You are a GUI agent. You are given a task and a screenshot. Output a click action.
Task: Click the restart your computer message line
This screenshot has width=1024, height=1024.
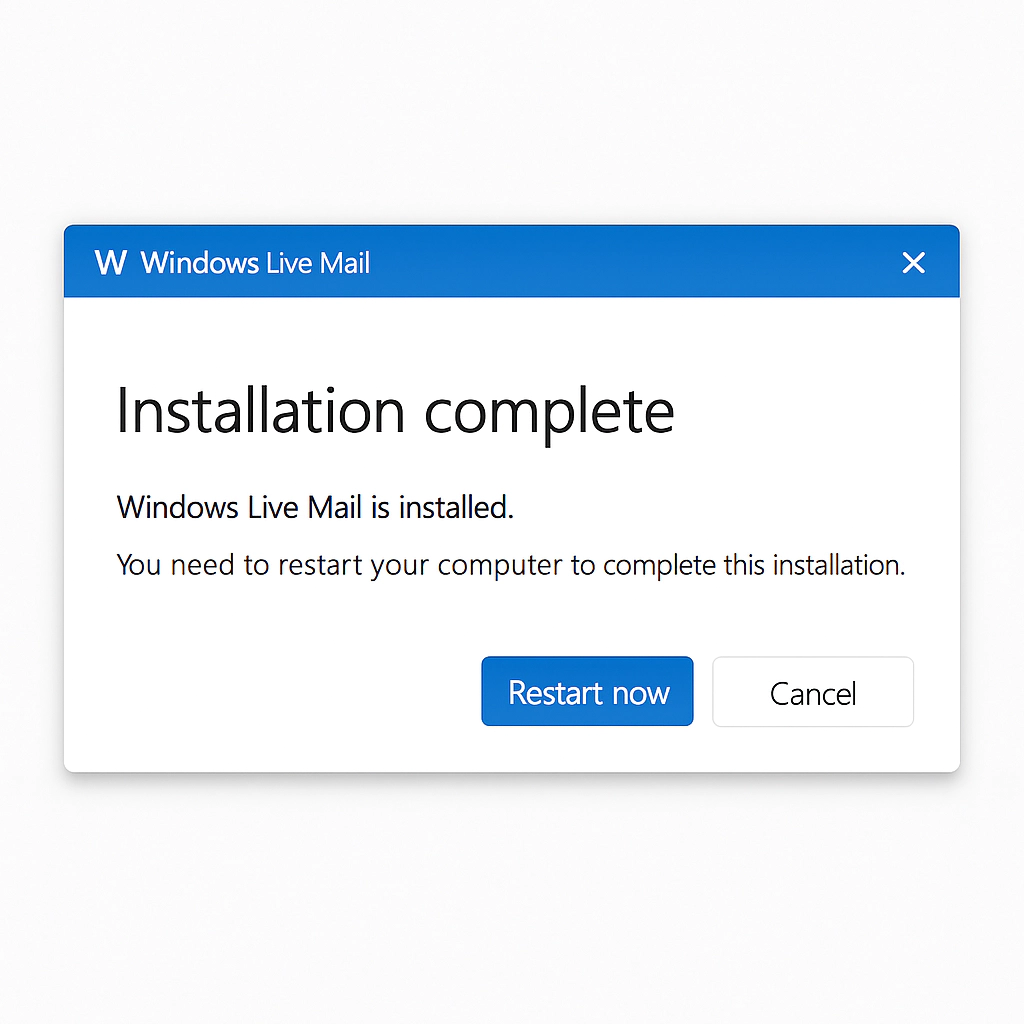click(510, 565)
